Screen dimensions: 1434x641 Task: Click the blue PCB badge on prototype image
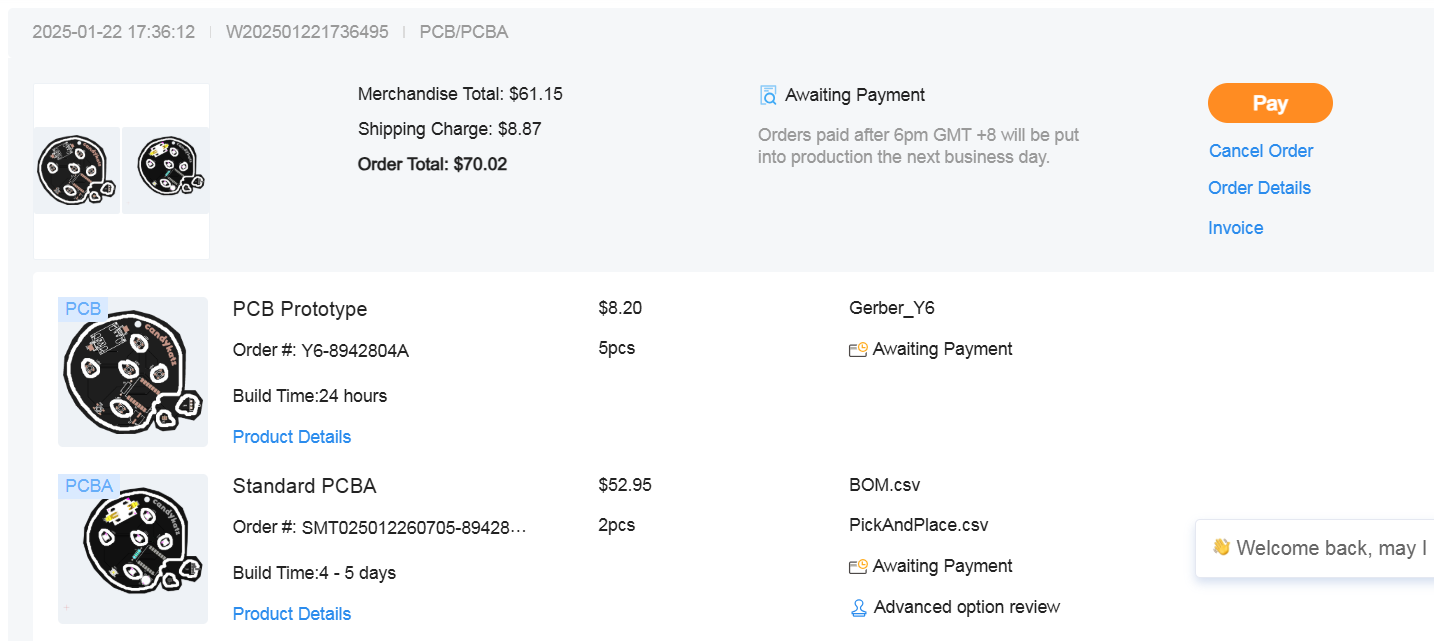[x=83, y=309]
